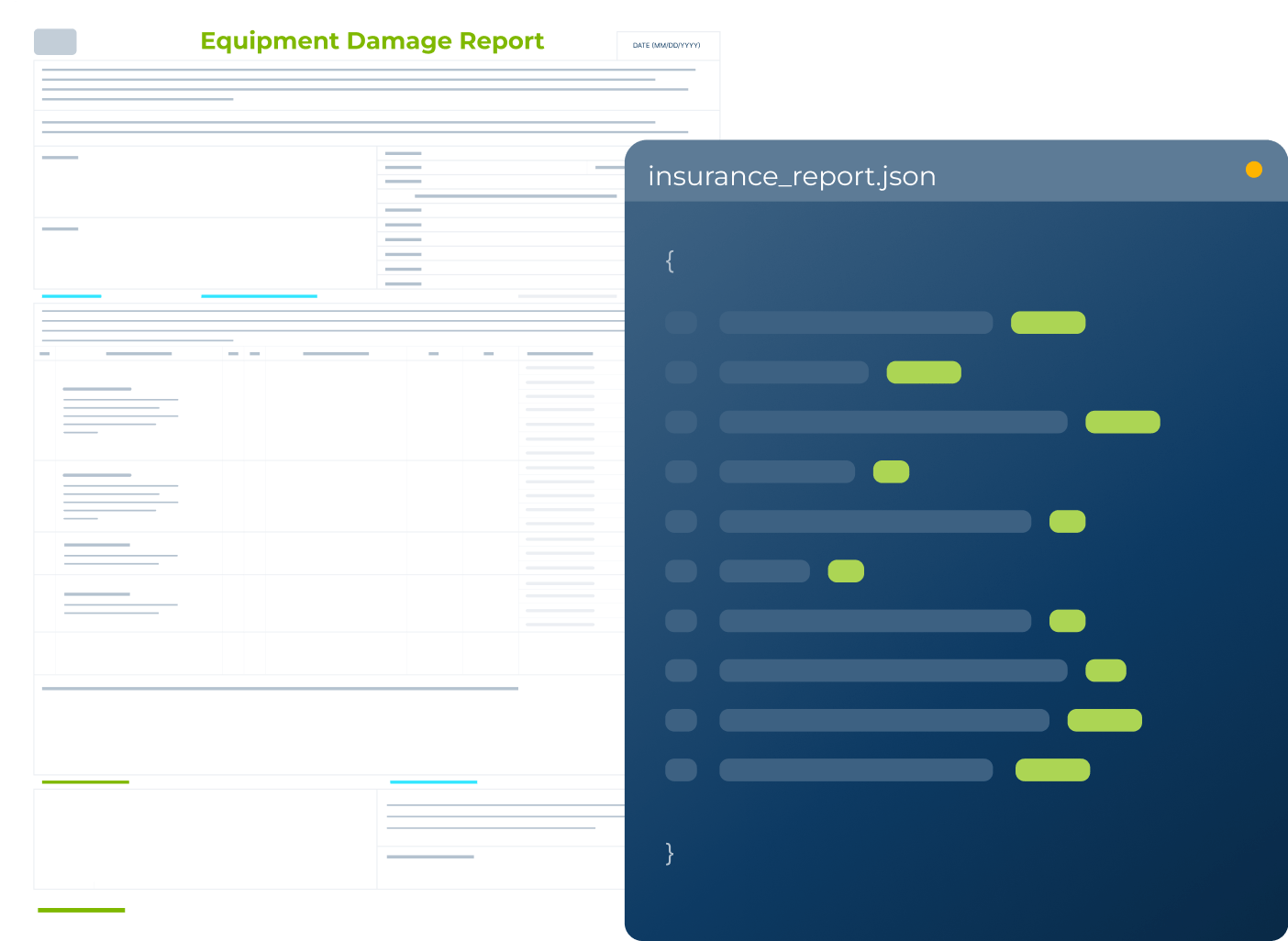
Task: Select the green value pill in first JSON row
Action: point(1048,323)
